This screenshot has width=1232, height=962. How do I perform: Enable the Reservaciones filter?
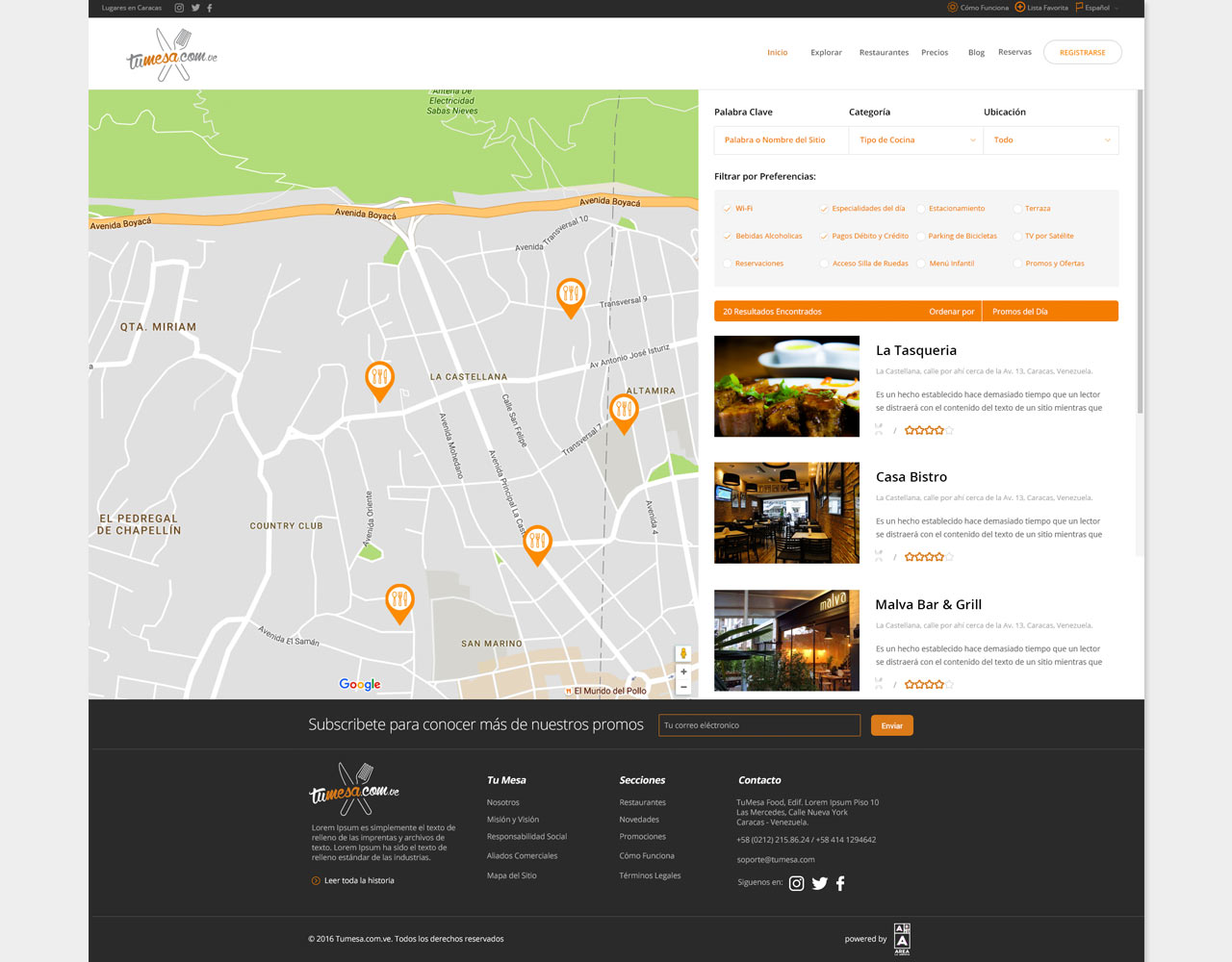pos(728,264)
